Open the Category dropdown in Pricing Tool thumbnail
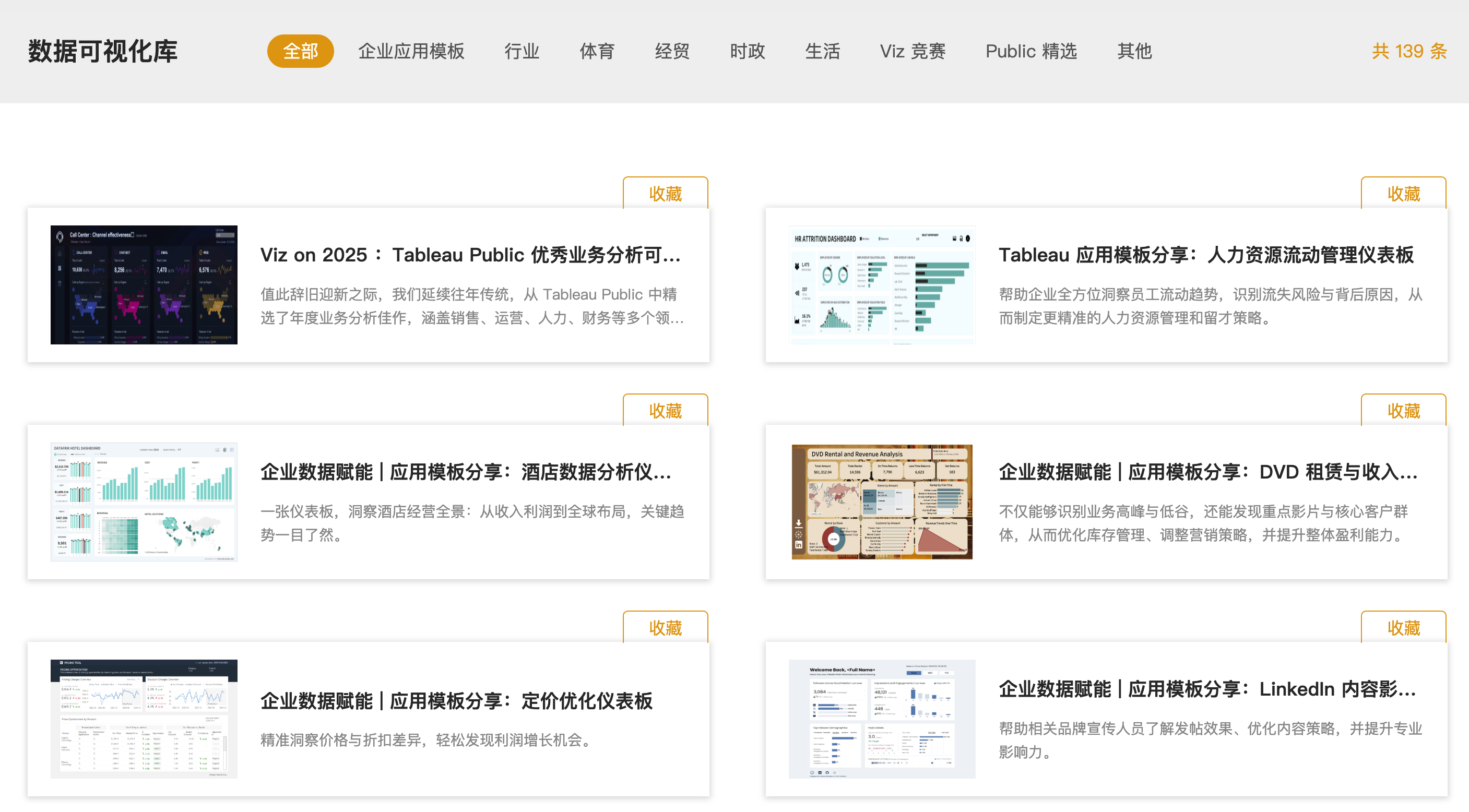Viewport: 1469px width, 812px height. [193, 670]
